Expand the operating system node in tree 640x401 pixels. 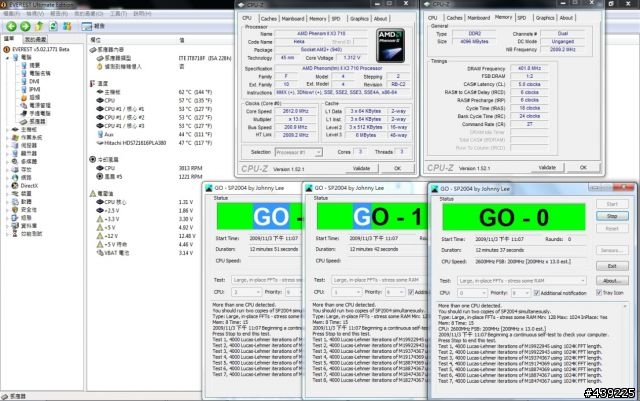(7, 138)
